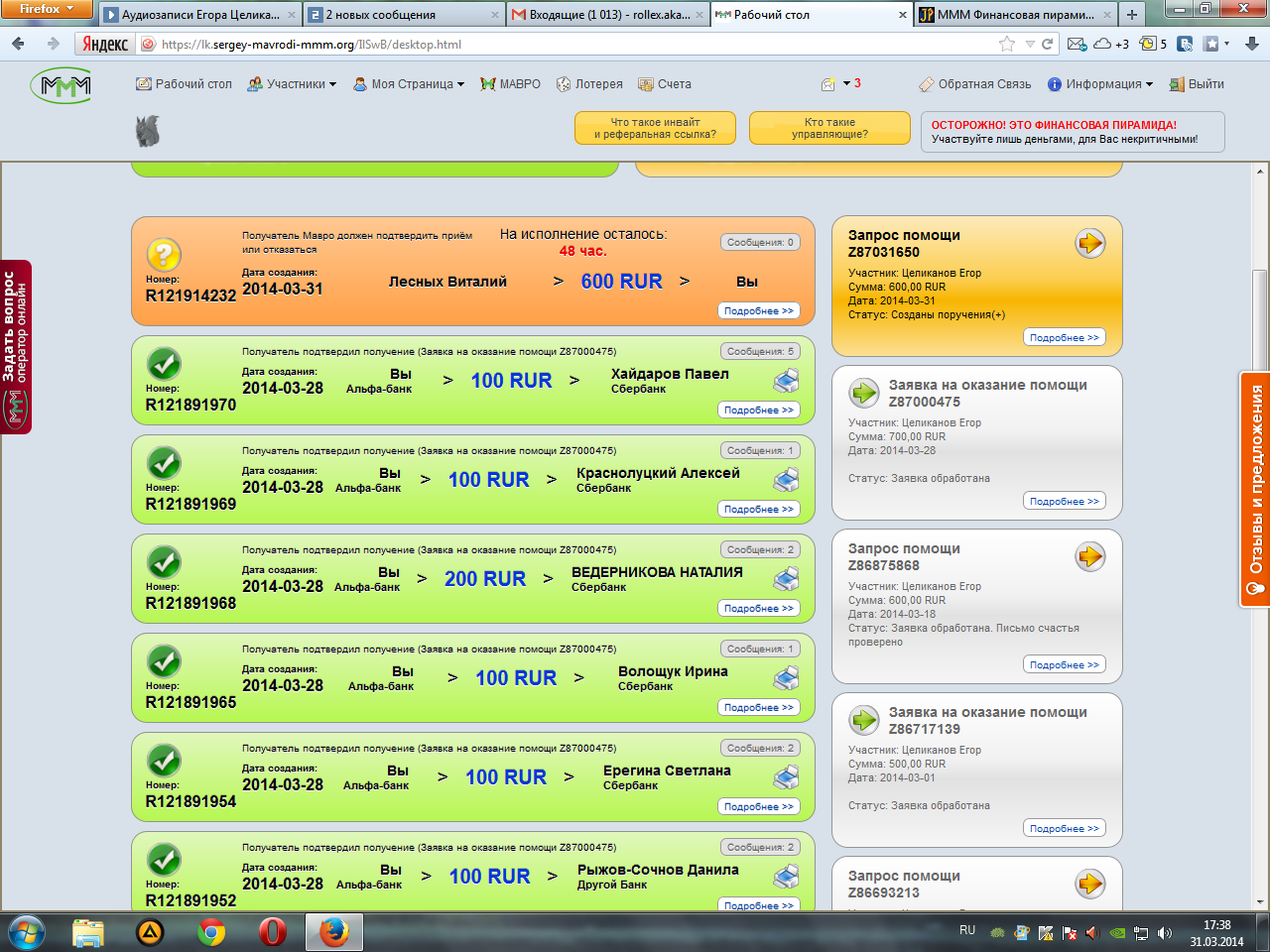This screenshot has height=952, width=1270.
Task: Click printer icon for Рыжов-Сочнов Данила order
Action: point(787,877)
